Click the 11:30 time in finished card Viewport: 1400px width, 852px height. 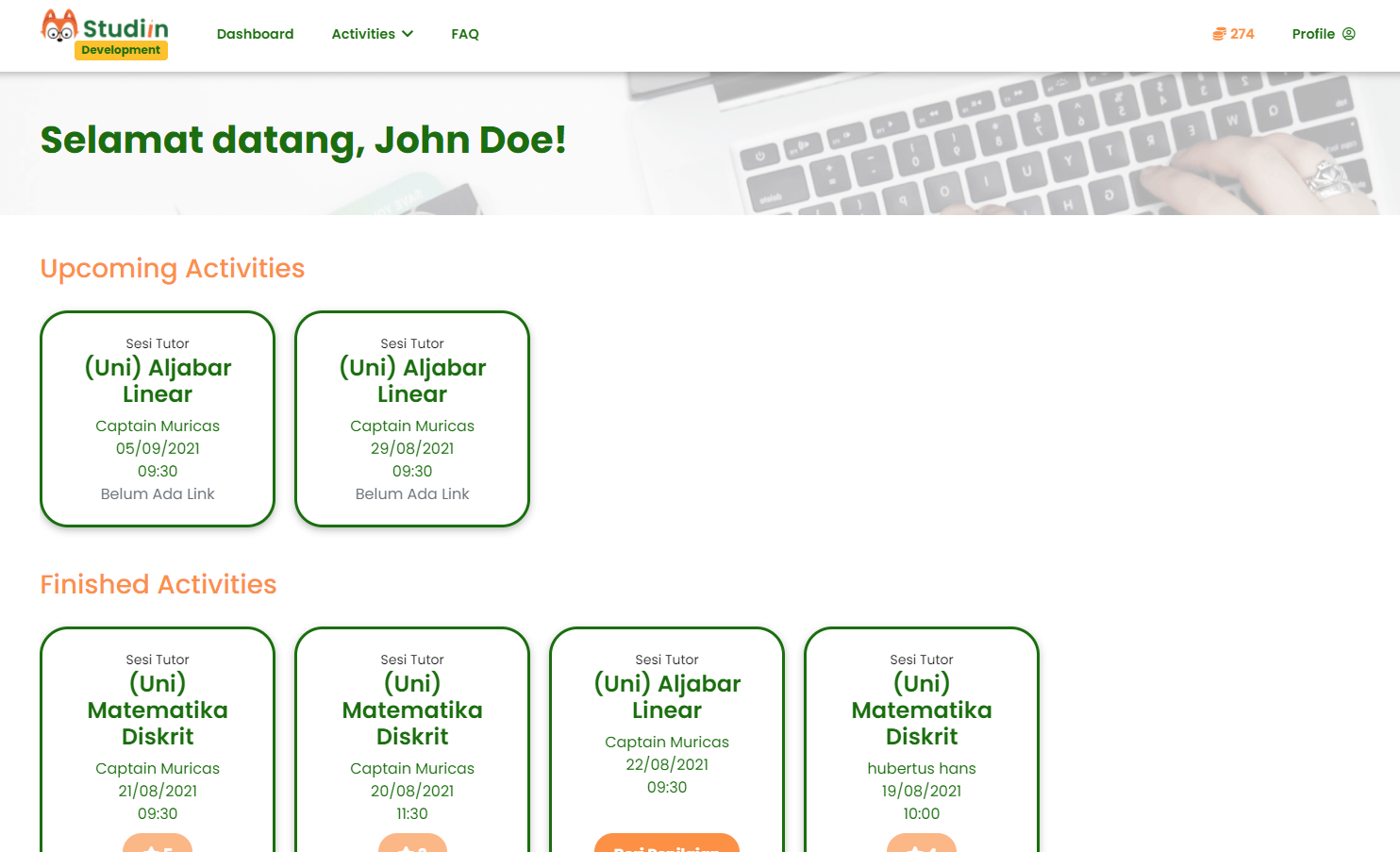pos(412,813)
